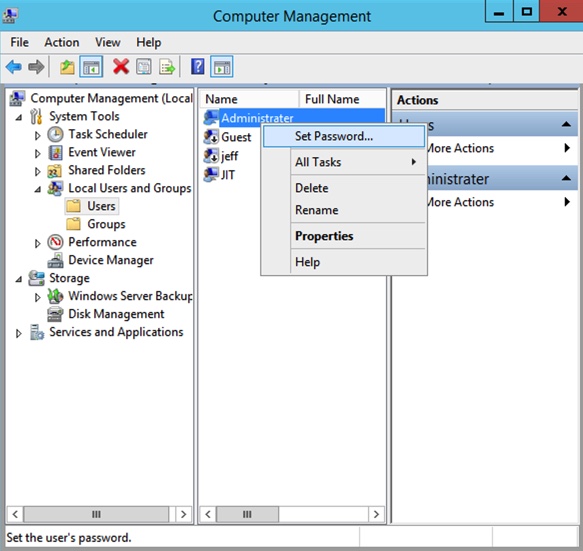The width and height of the screenshot is (583, 551).
Task: Open the File menu
Action: [x=19, y=42]
